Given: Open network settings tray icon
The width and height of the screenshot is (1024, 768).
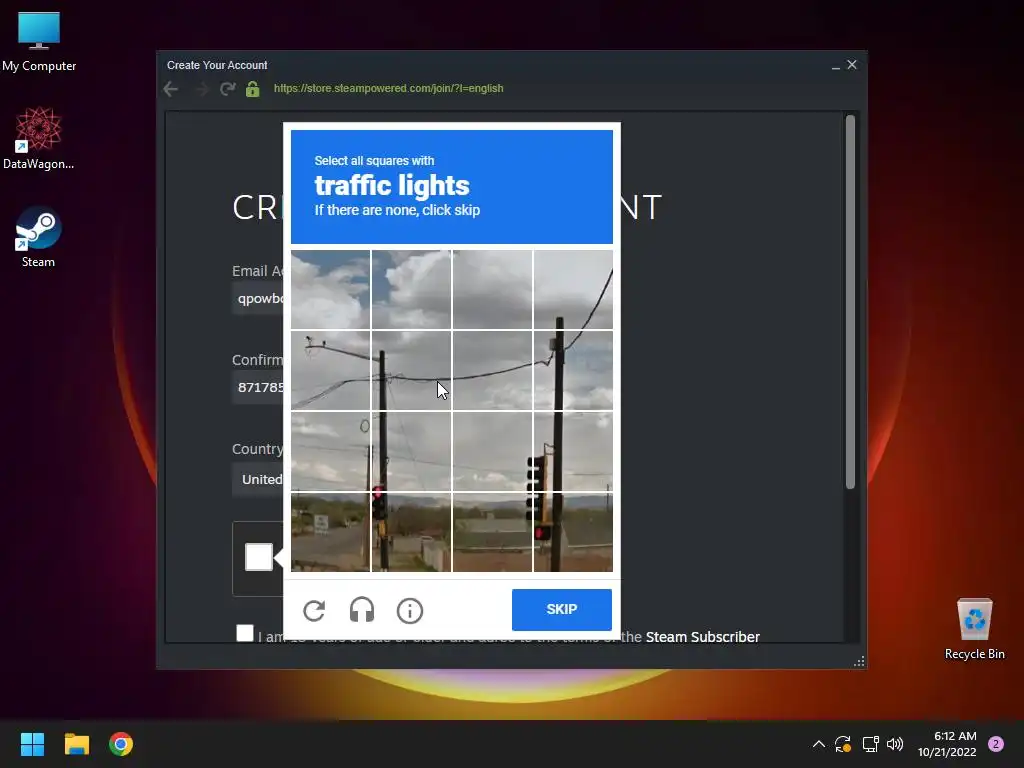Looking at the screenshot, I should [x=870, y=744].
